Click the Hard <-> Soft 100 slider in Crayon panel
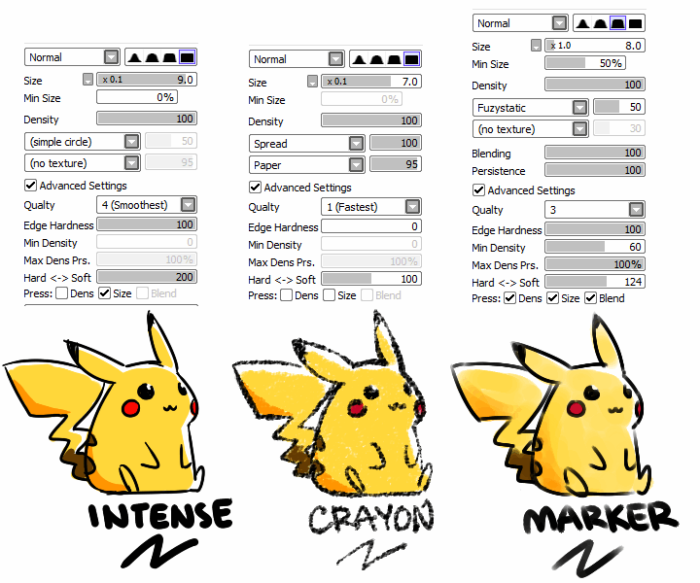700x583 pixels. coord(371,279)
